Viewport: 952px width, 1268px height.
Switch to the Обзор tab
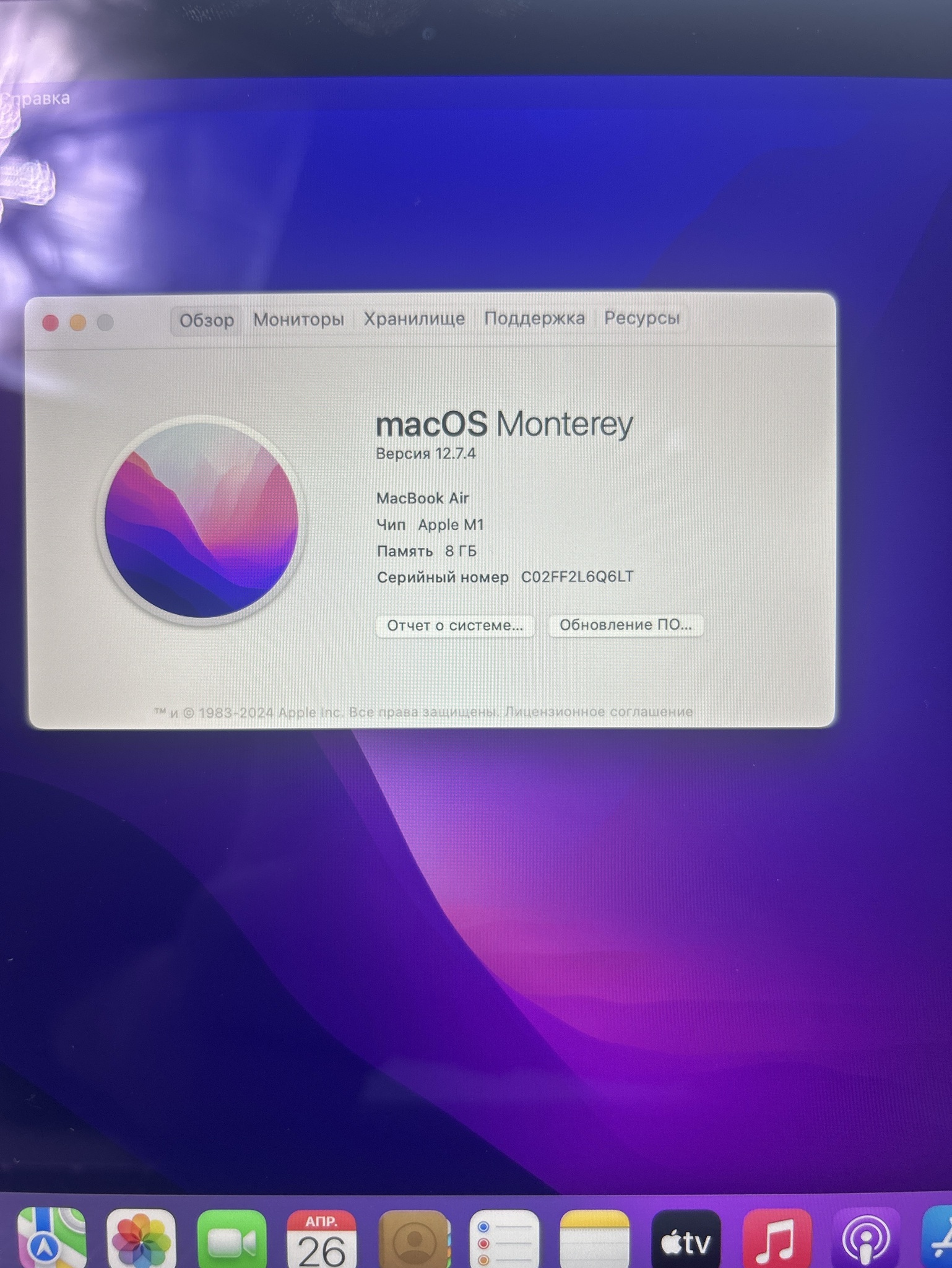[207, 321]
